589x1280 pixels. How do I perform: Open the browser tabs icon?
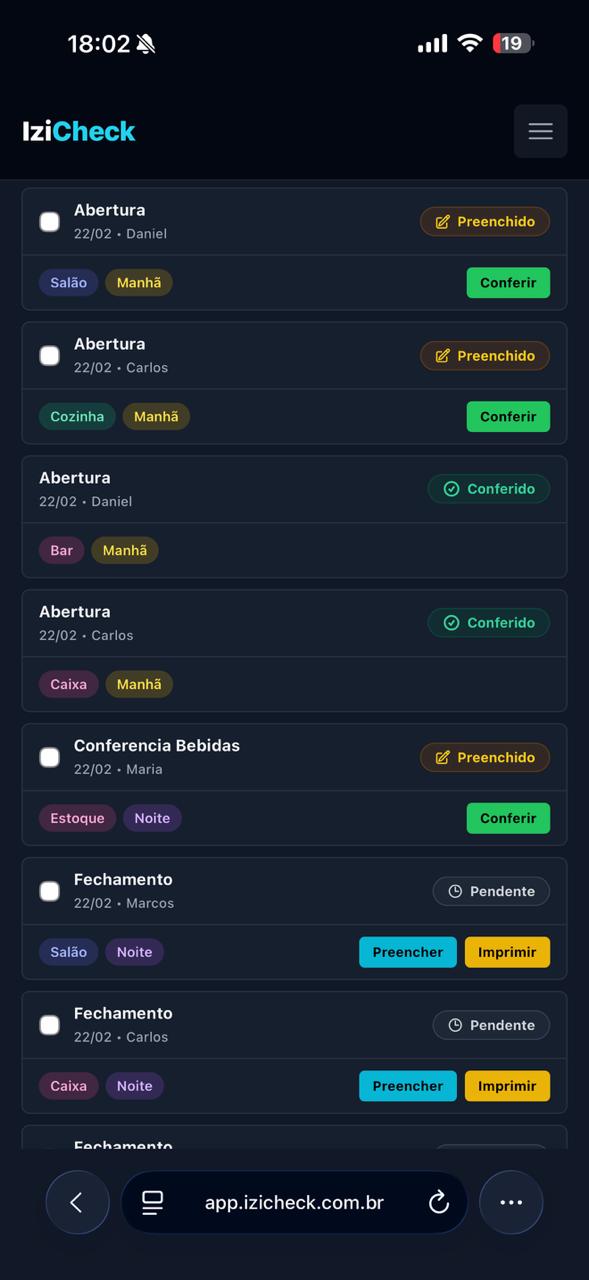pos(152,1202)
